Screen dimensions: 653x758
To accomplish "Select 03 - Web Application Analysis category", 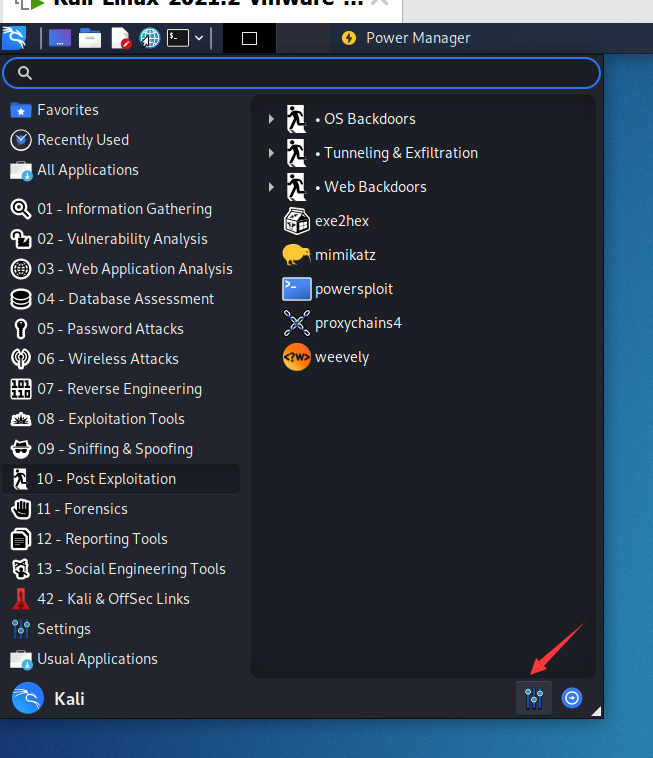I will pyautogui.click(x=121, y=269).
